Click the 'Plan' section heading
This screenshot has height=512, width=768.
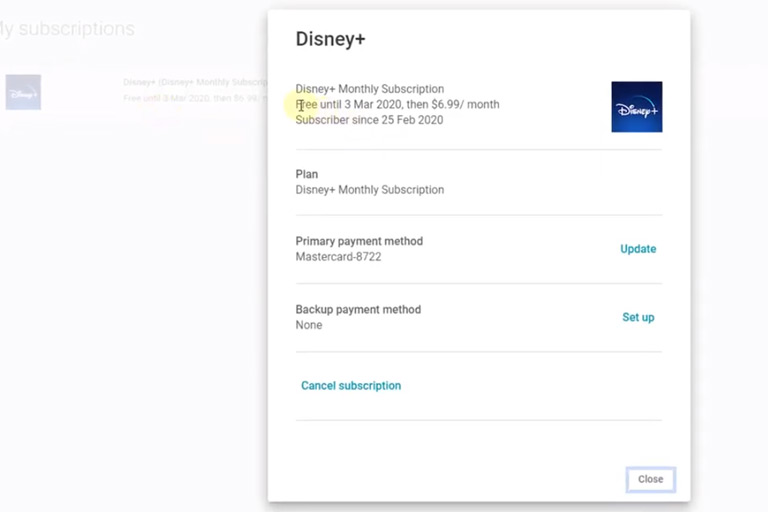tap(306, 174)
